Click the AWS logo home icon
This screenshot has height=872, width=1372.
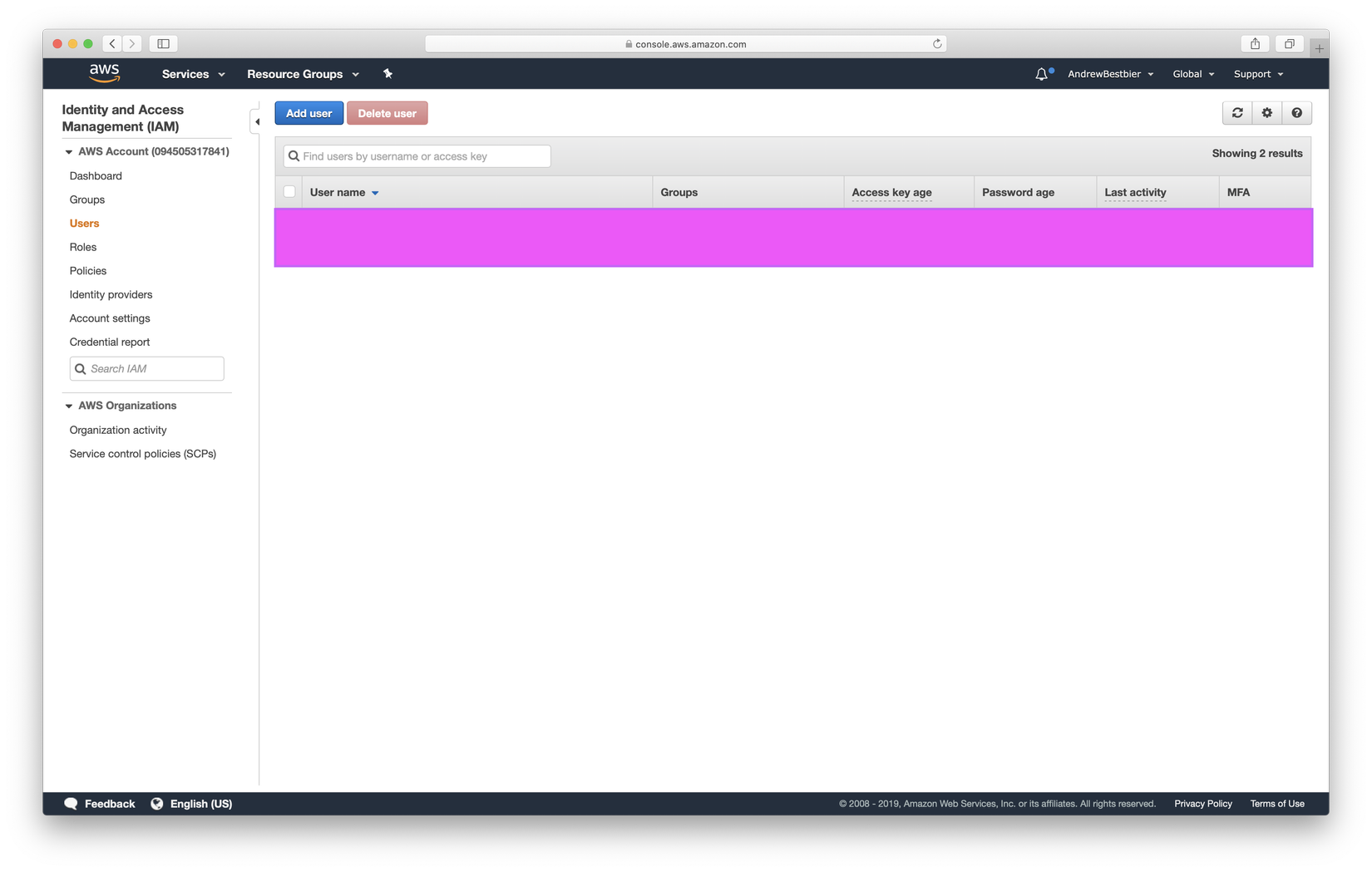(105, 73)
